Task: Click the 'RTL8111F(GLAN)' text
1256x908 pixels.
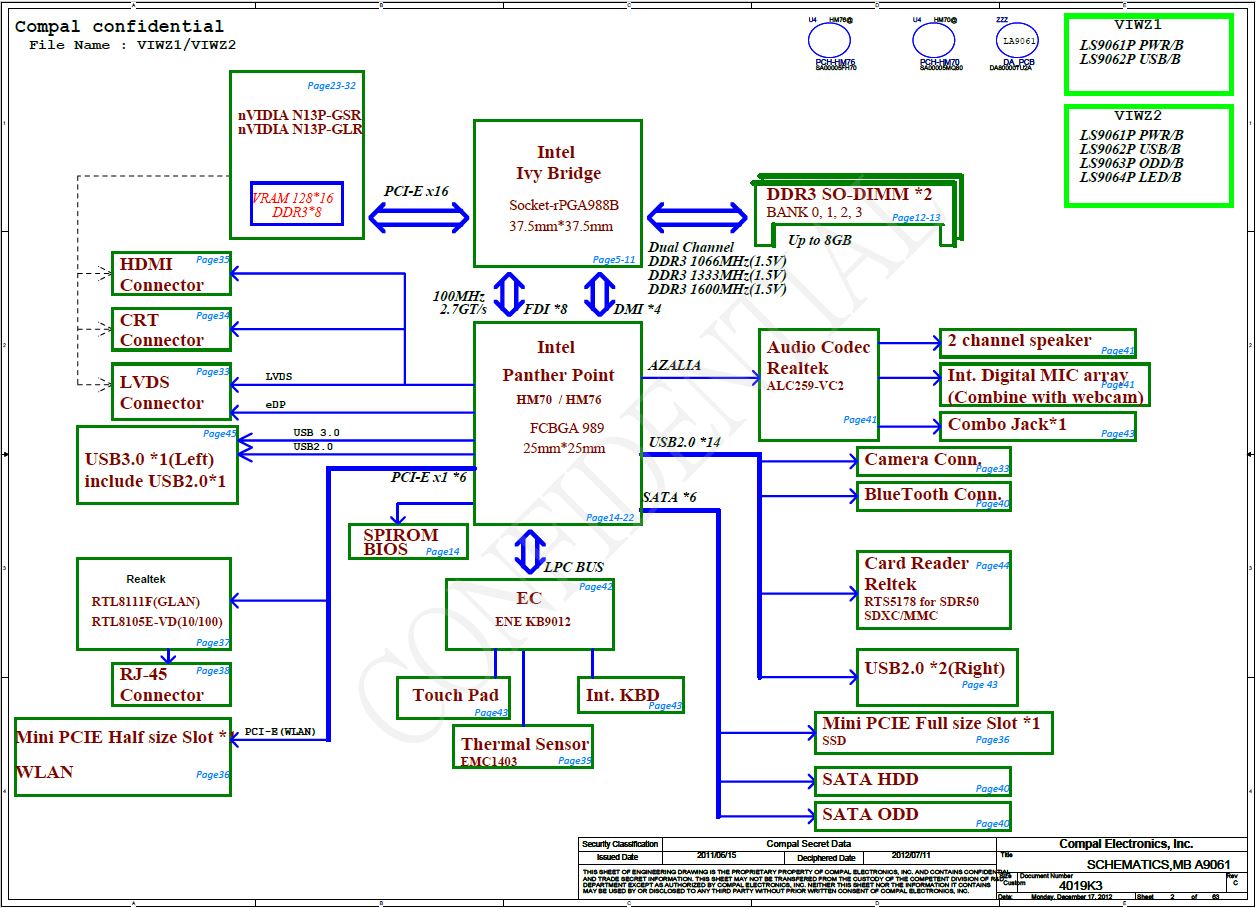Action: (x=146, y=602)
